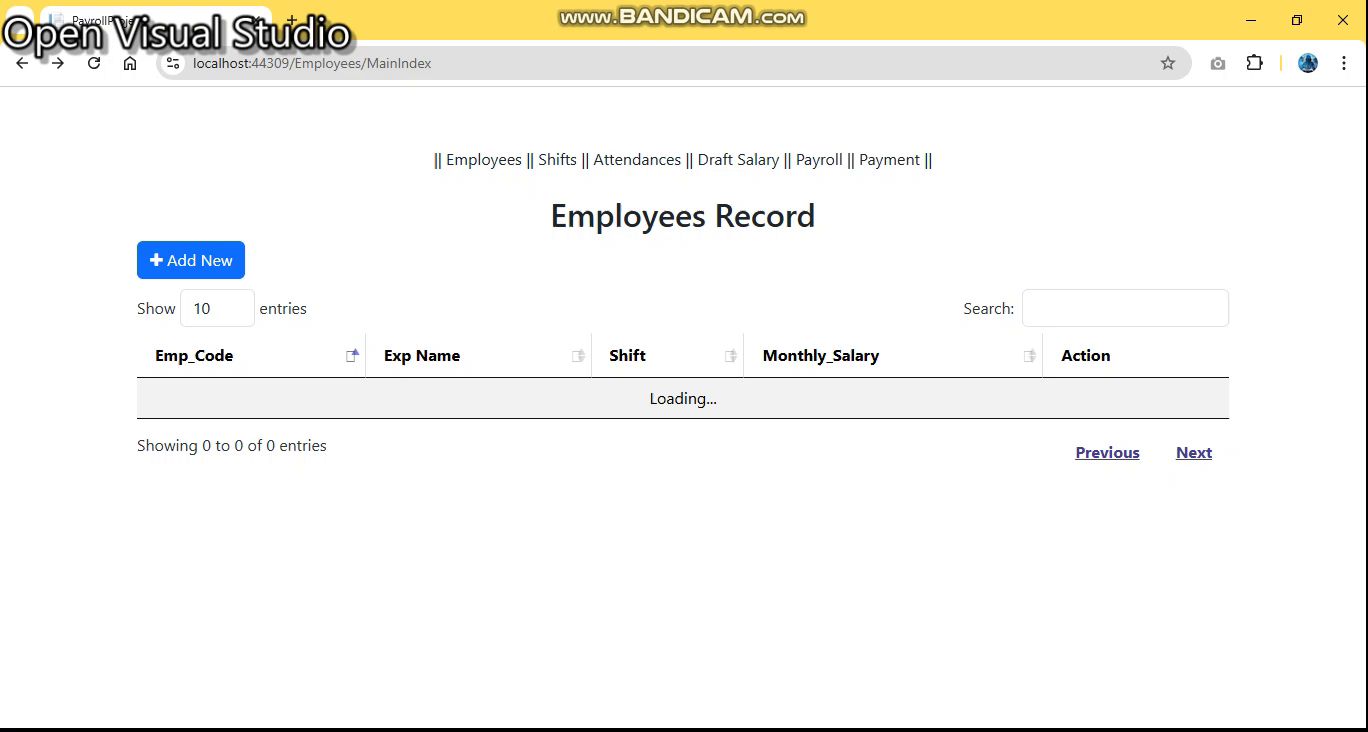Viewport: 1368px width, 732px height.
Task: Click inside the Search field
Action: 1124,308
